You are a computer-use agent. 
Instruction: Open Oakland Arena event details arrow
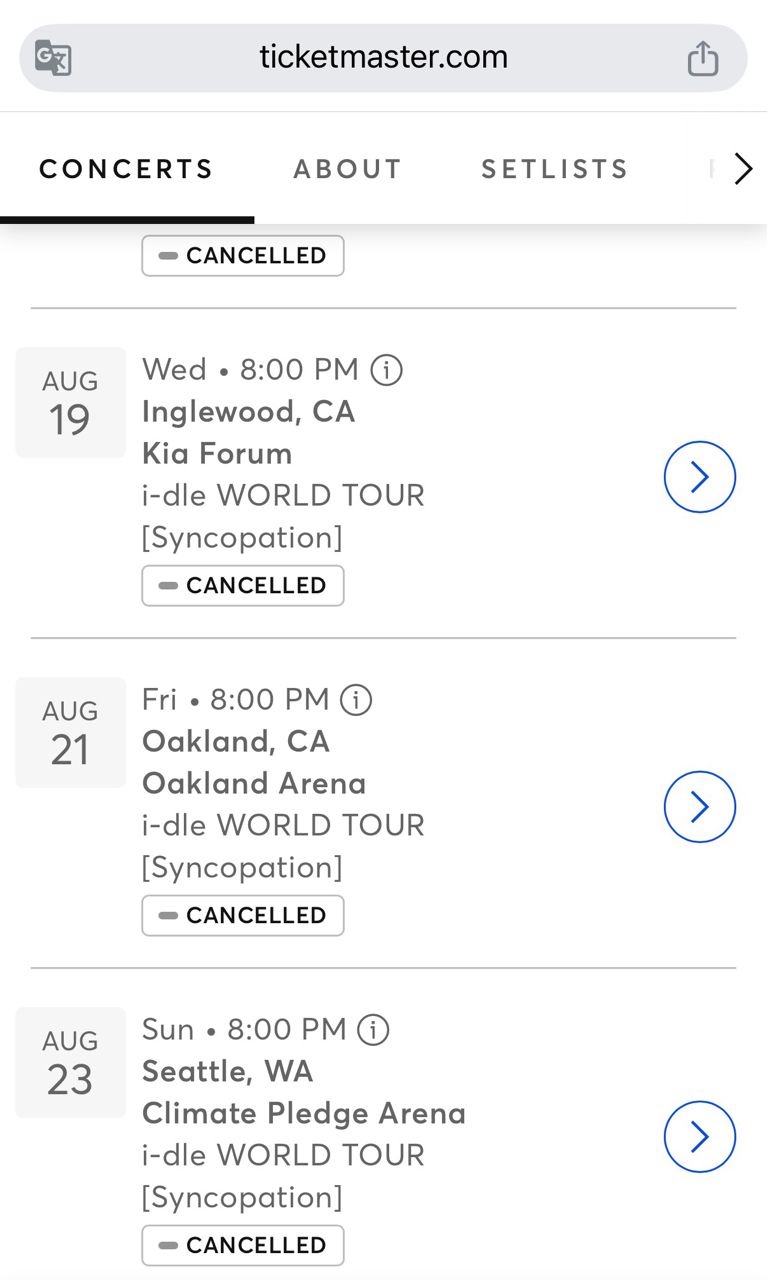pos(700,807)
